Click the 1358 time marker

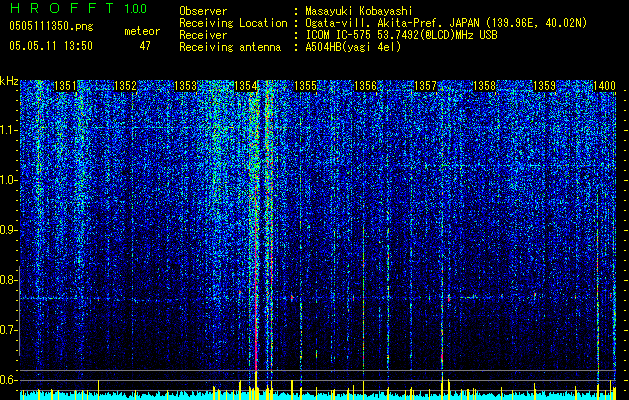click(485, 86)
